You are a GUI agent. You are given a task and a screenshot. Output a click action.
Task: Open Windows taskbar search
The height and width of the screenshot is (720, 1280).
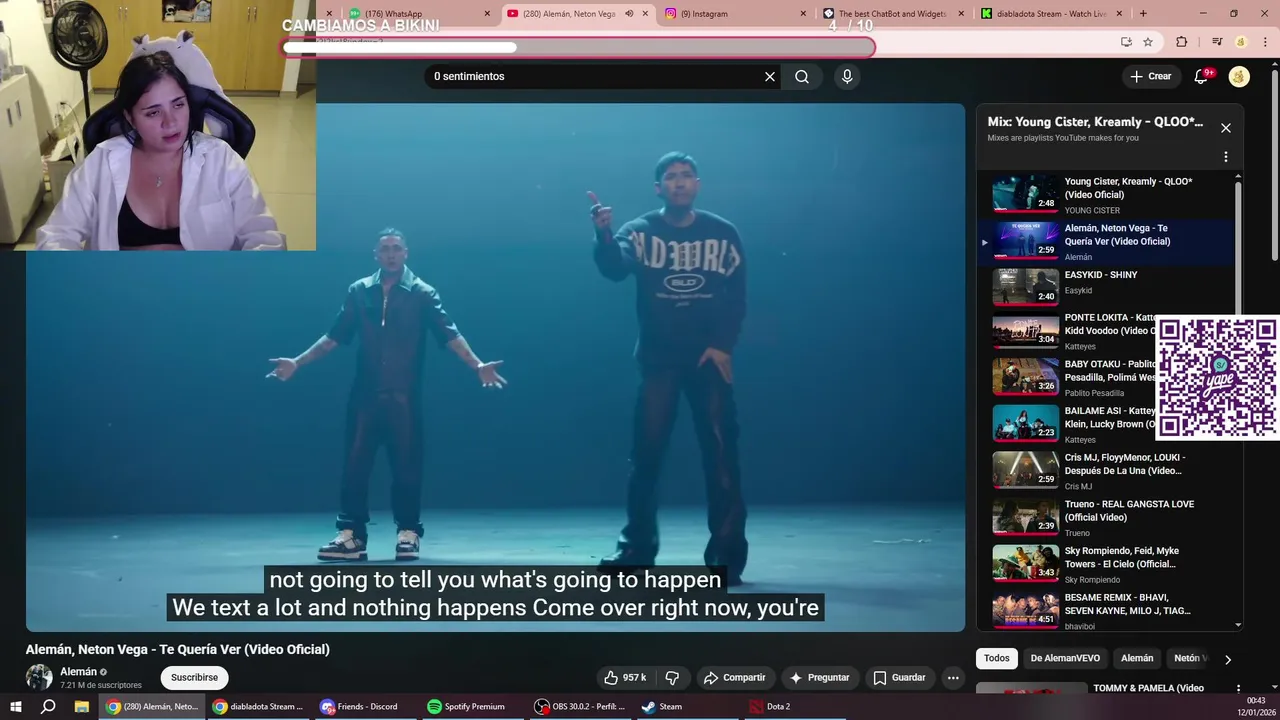[48, 706]
